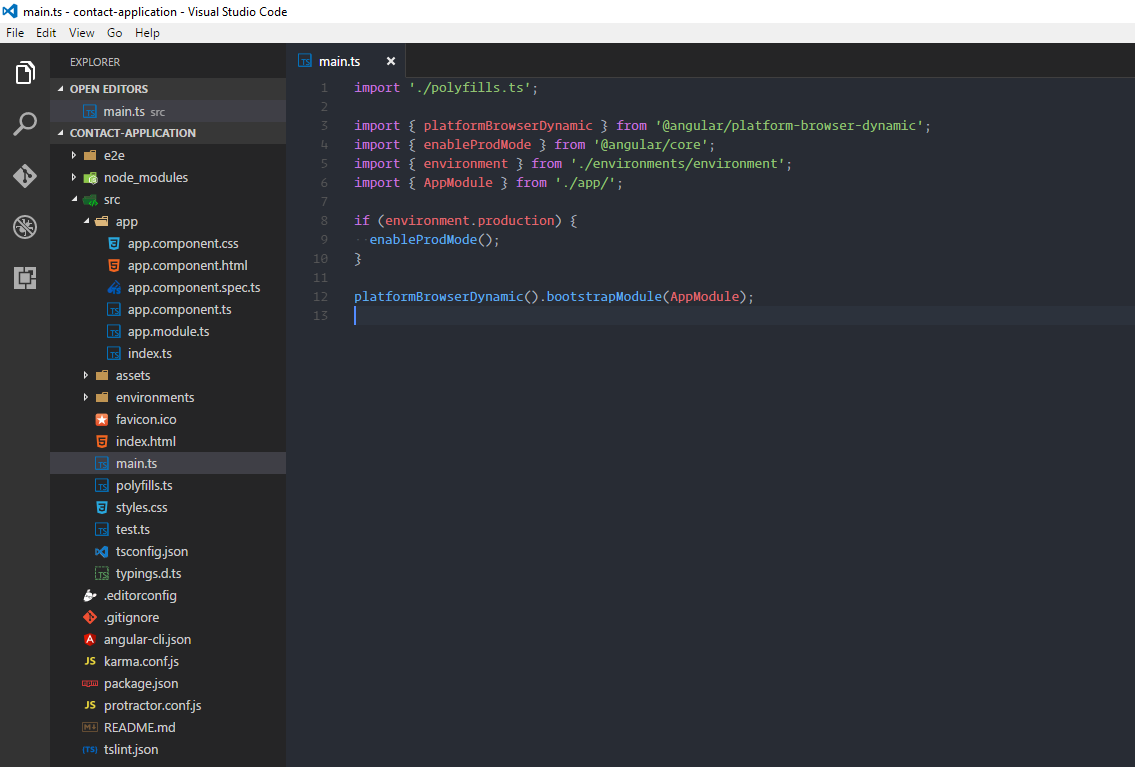Open the File menu
Screen dimensions: 1135x767
[15, 33]
